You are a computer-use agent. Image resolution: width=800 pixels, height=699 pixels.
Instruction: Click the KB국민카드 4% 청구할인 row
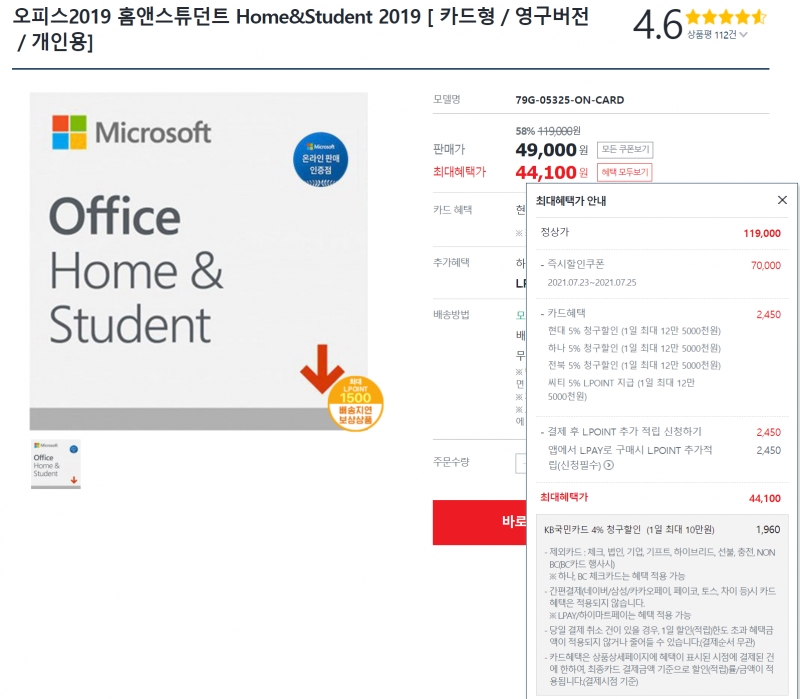[662, 530]
